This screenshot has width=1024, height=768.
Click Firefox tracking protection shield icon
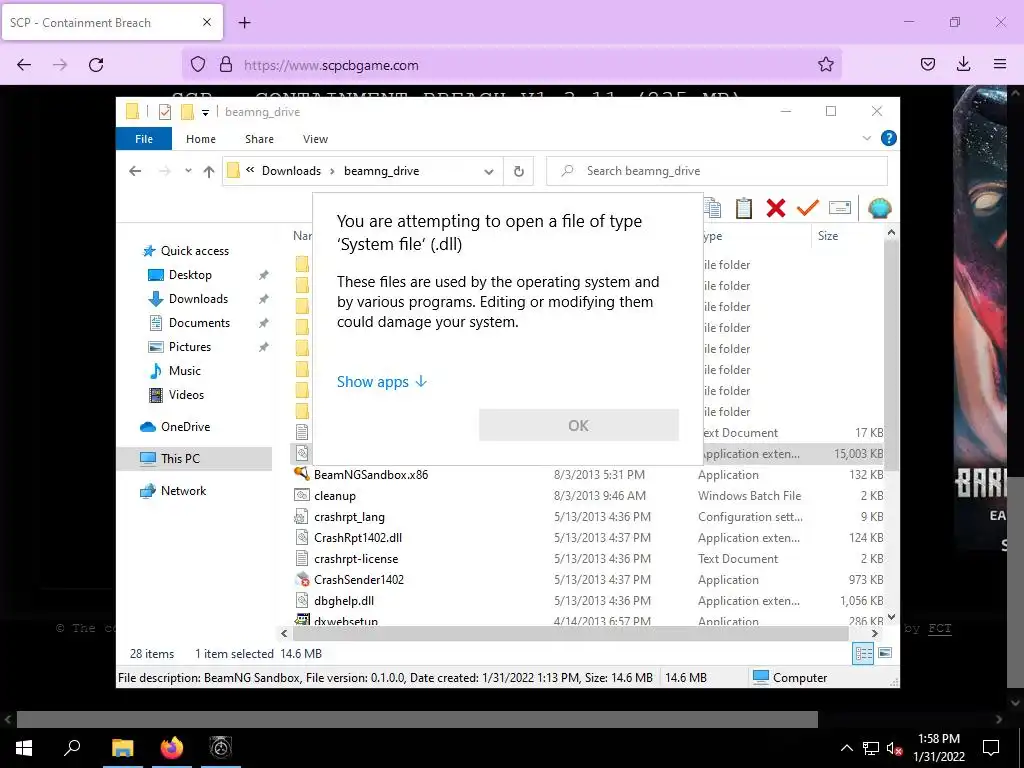[x=198, y=65]
